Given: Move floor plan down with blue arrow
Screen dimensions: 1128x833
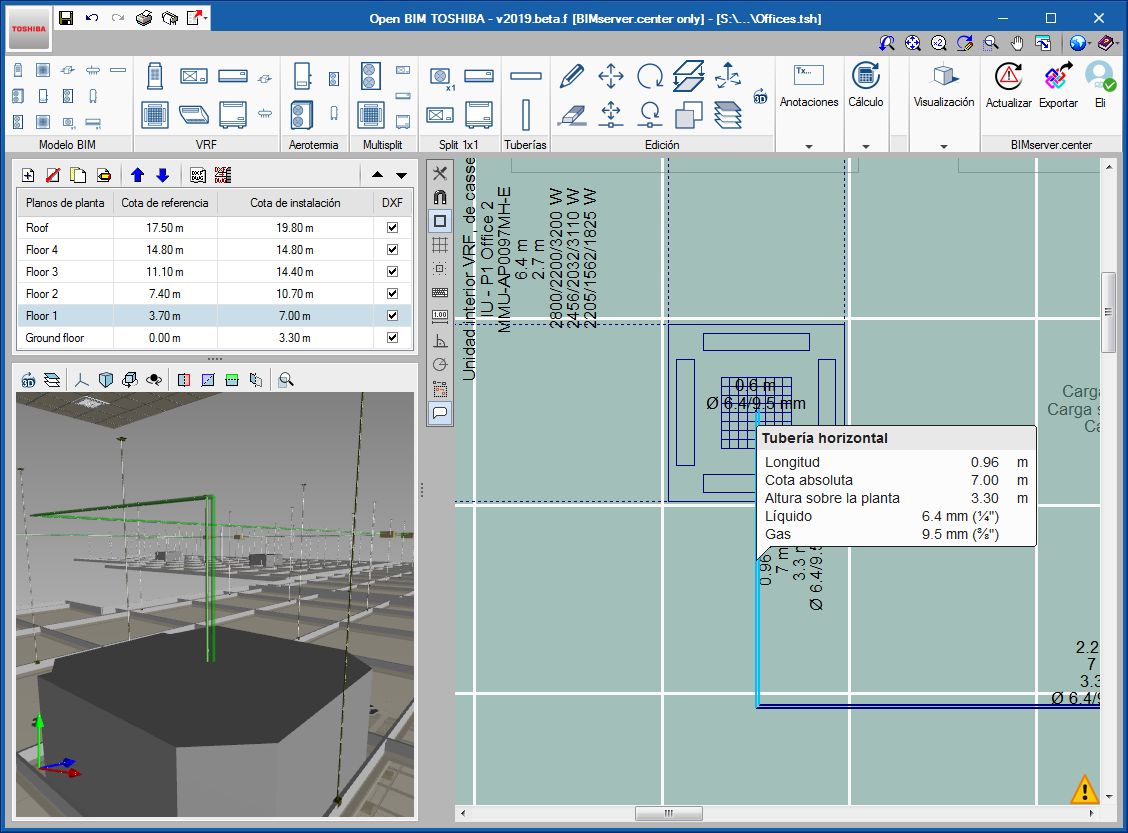Looking at the screenshot, I should (163, 175).
